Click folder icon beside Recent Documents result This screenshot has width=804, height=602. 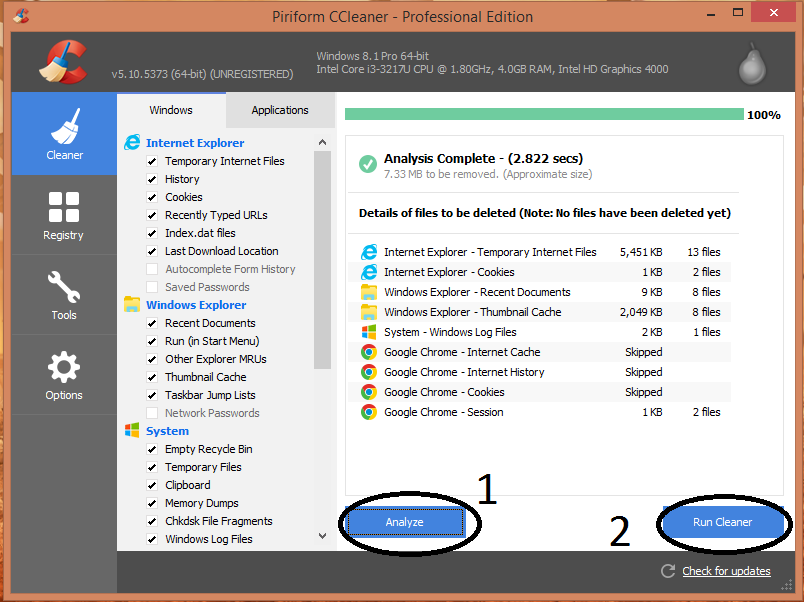369,292
